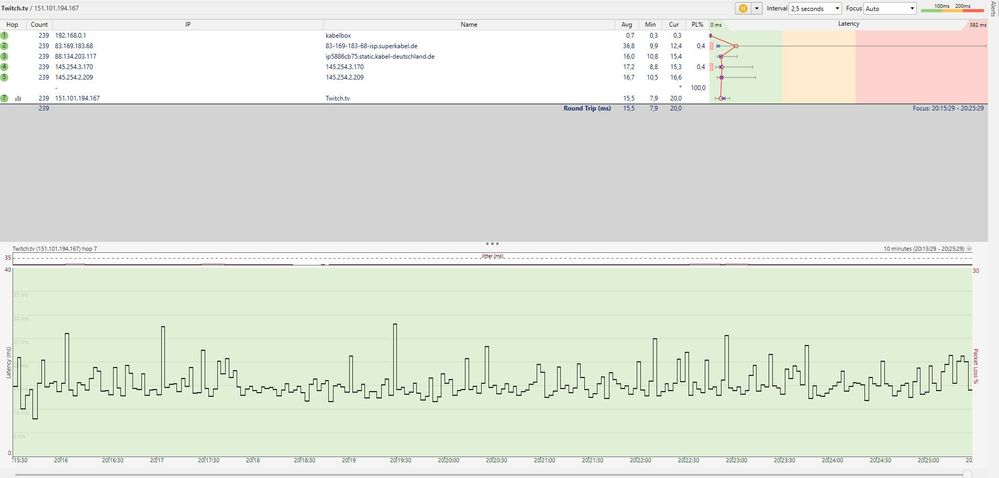Select IP address 151.101.194.167 in hop 7 row
Screen dimensions: 999x478
click(x=77, y=98)
